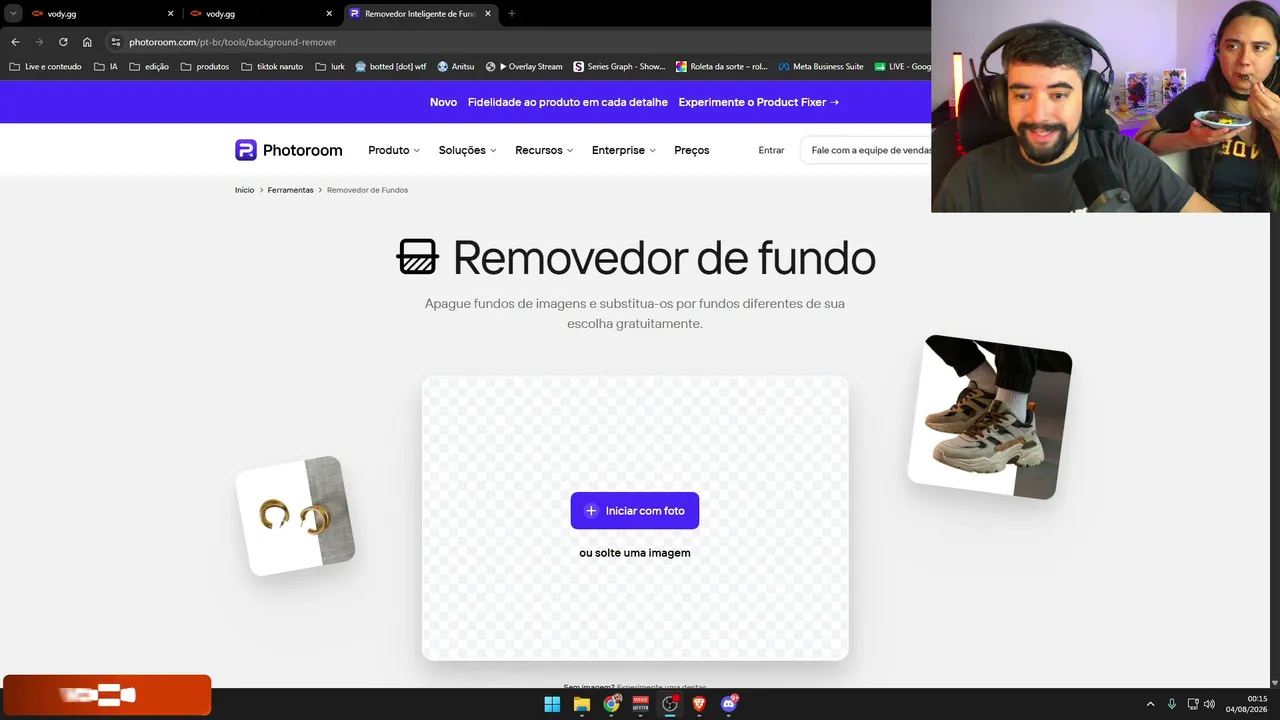Open the lurk bookmark folder
The width and height of the screenshot is (1280, 720).
(x=329, y=67)
